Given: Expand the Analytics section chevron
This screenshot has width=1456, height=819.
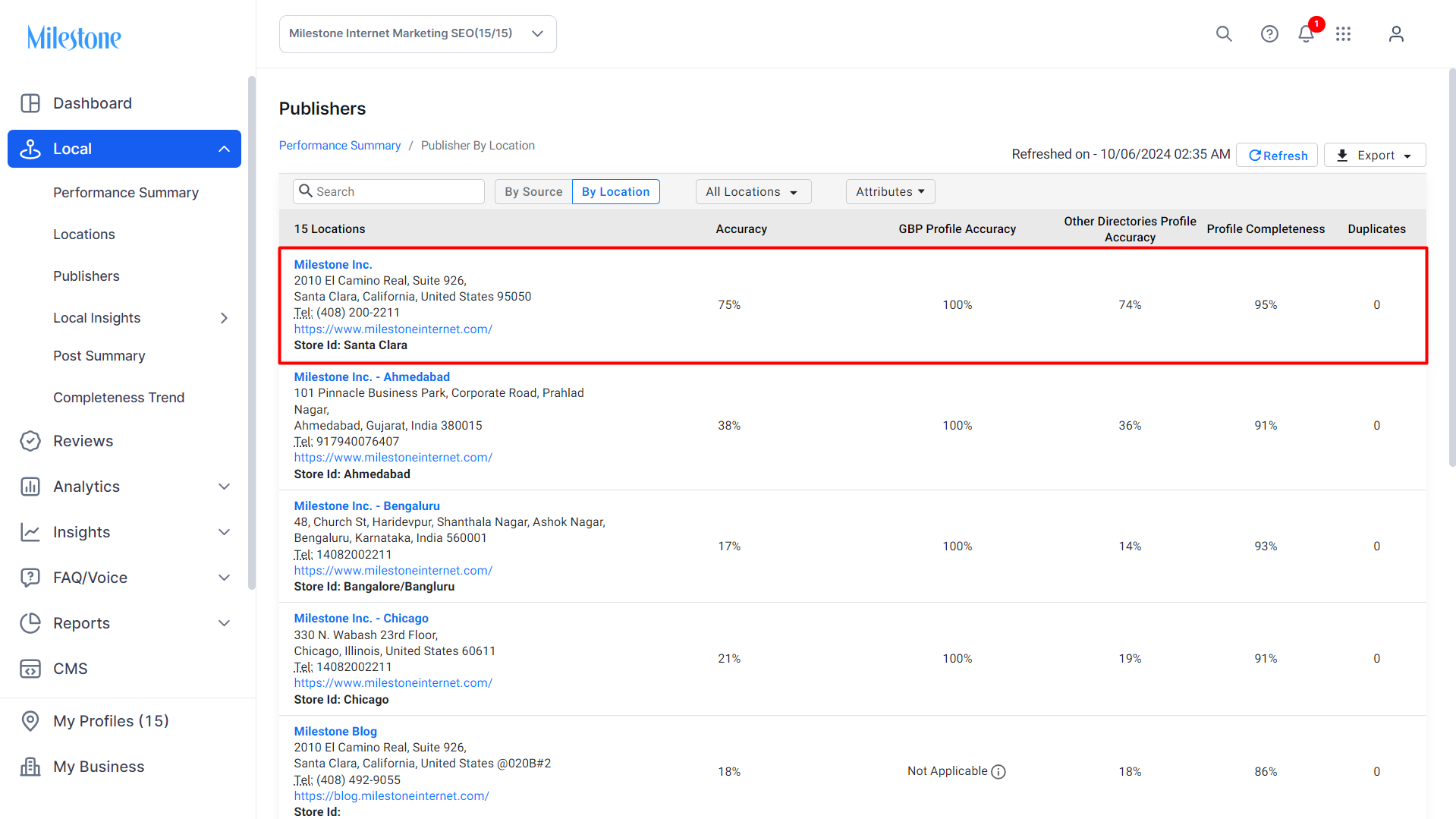Looking at the screenshot, I should click(224, 487).
